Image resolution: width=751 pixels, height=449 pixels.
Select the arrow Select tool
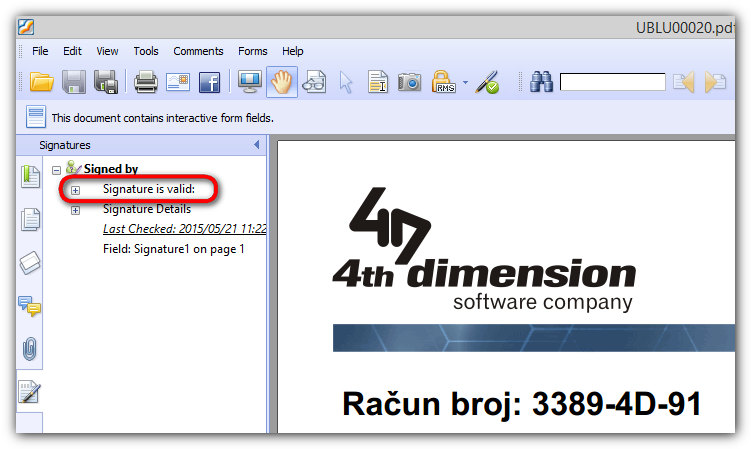(345, 82)
